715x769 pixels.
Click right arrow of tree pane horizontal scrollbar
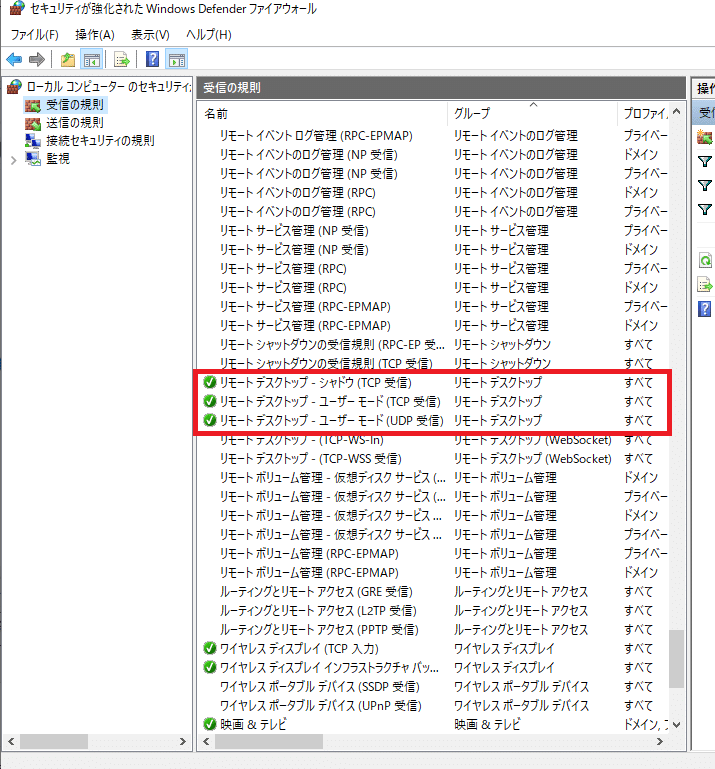click(183, 742)
